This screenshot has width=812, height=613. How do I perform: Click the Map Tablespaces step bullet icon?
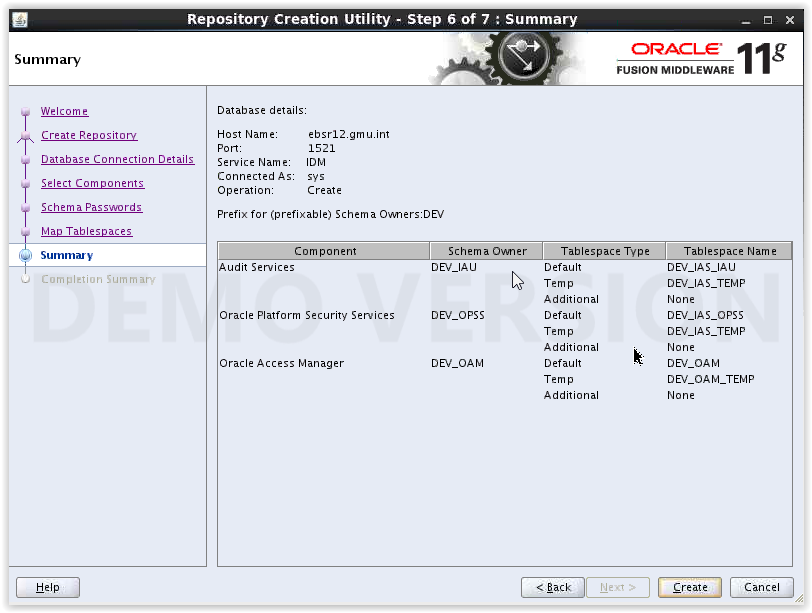click(x=25, y=231)
